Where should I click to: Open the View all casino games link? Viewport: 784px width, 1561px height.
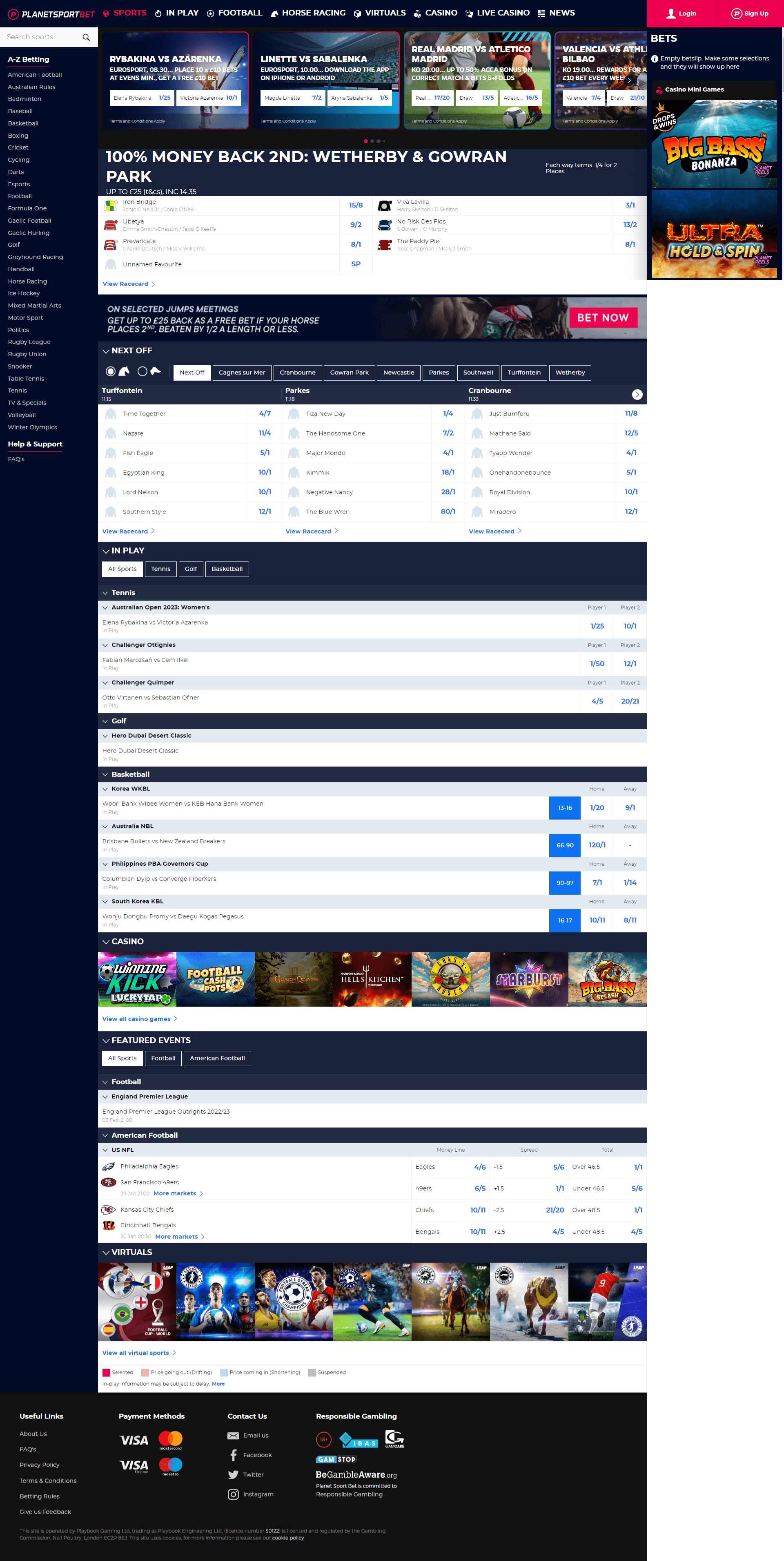click(x=140, y=1019)
